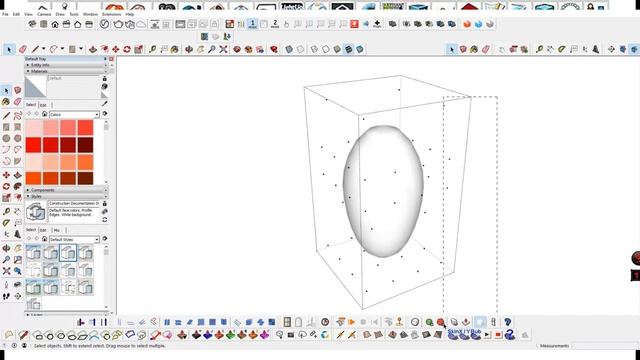This screenshot has height=360, width=640.
Task: Open the Camera menu
Action: click(44, 14)
